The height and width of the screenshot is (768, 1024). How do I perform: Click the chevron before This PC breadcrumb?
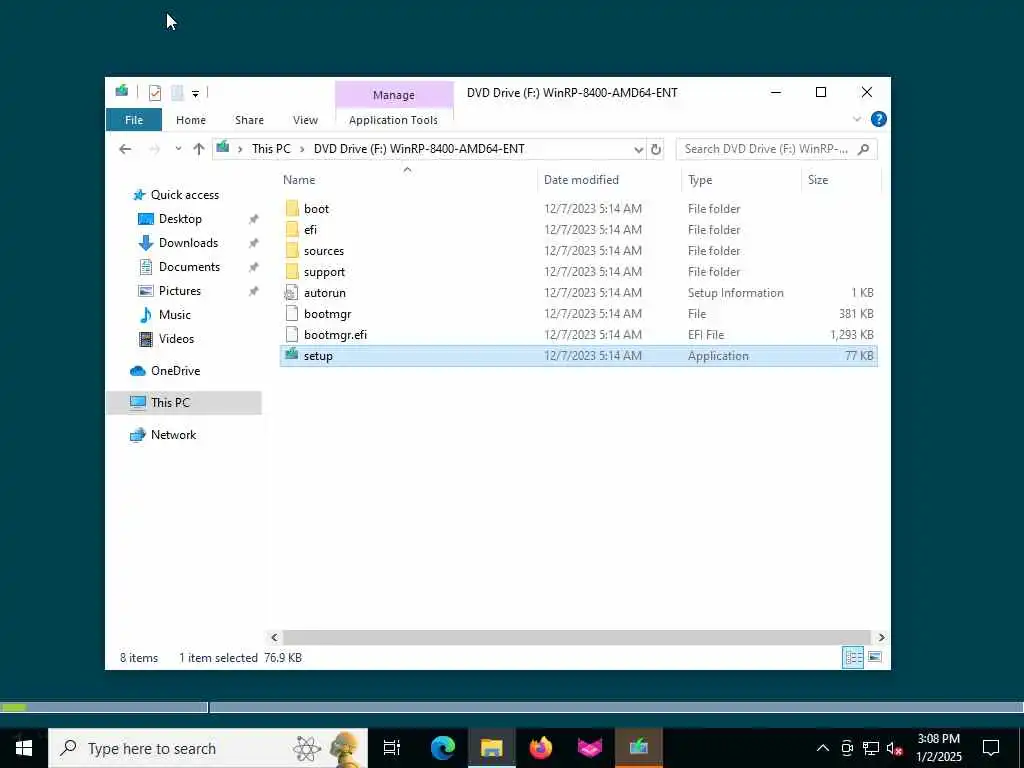pos(240,150)
